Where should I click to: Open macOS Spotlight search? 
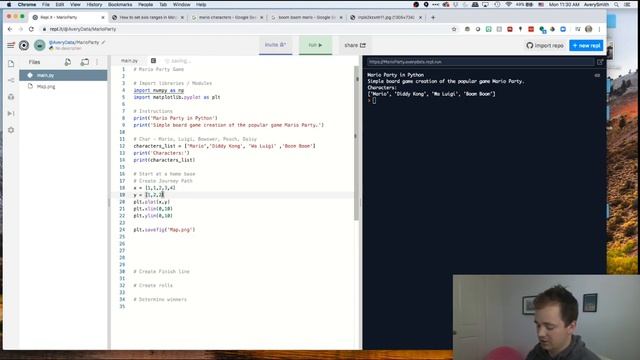pyautogui.click(x=616, y=4)
